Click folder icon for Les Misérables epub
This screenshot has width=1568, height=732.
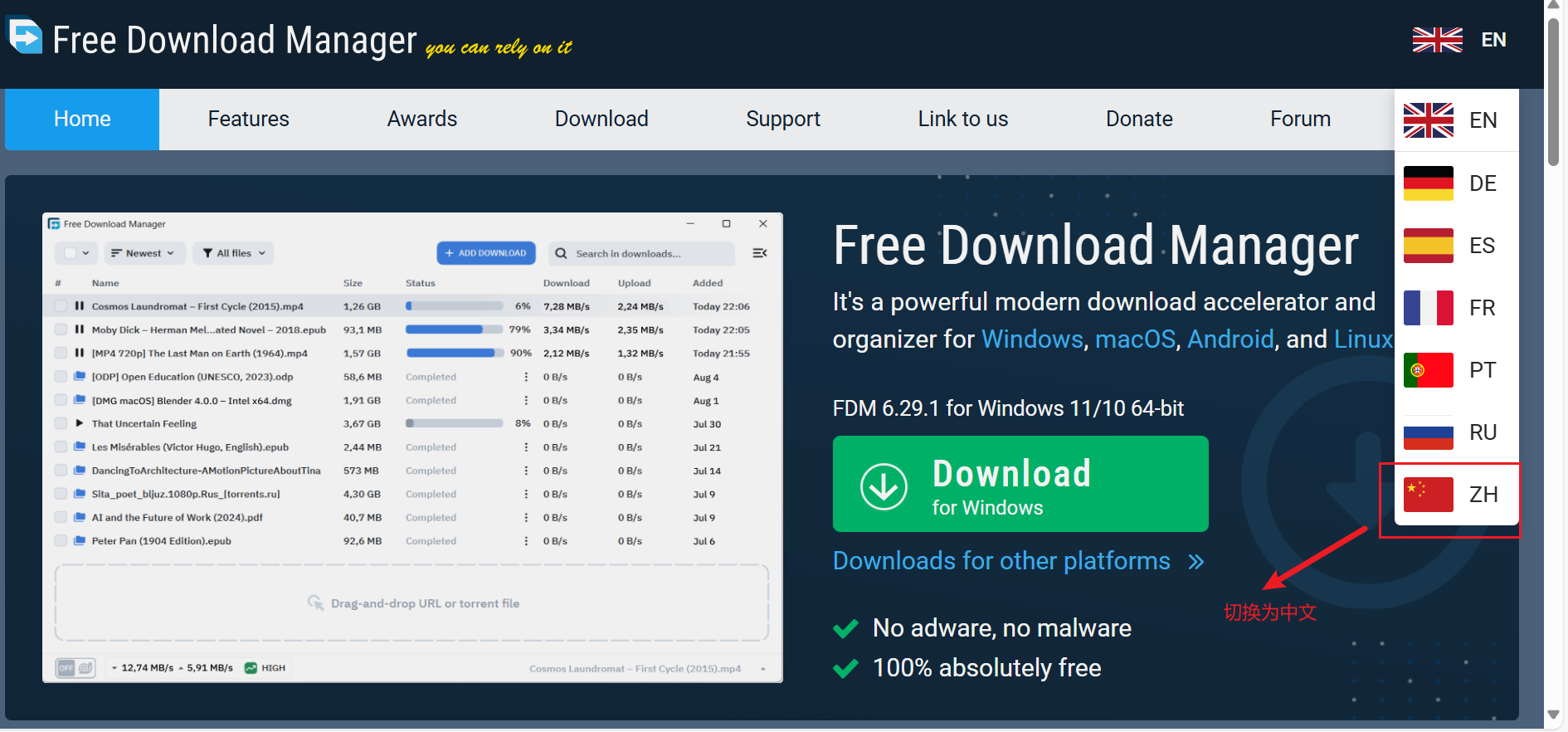click(80, 447)
